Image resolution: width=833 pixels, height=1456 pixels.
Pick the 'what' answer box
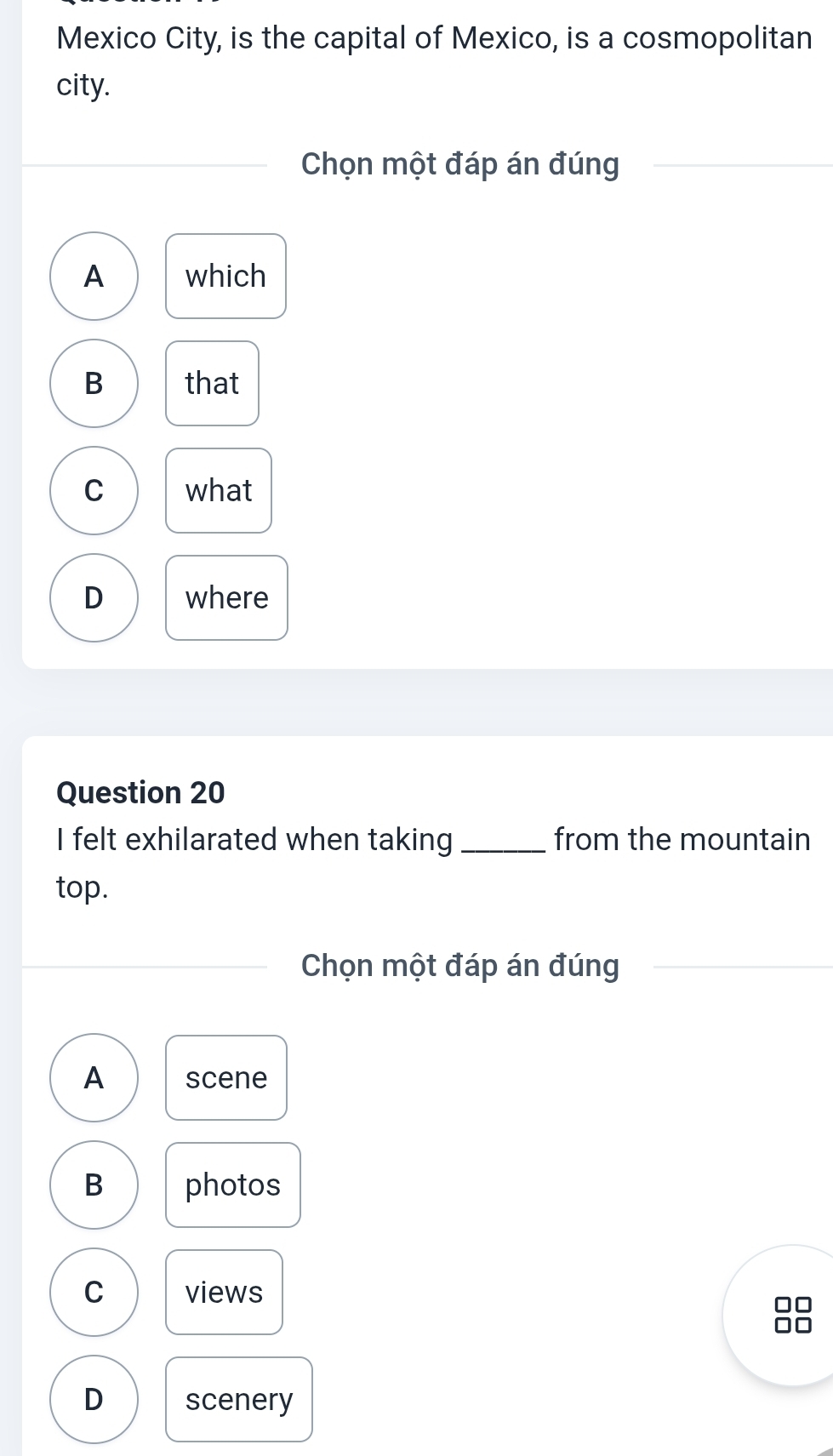[219, 490]
